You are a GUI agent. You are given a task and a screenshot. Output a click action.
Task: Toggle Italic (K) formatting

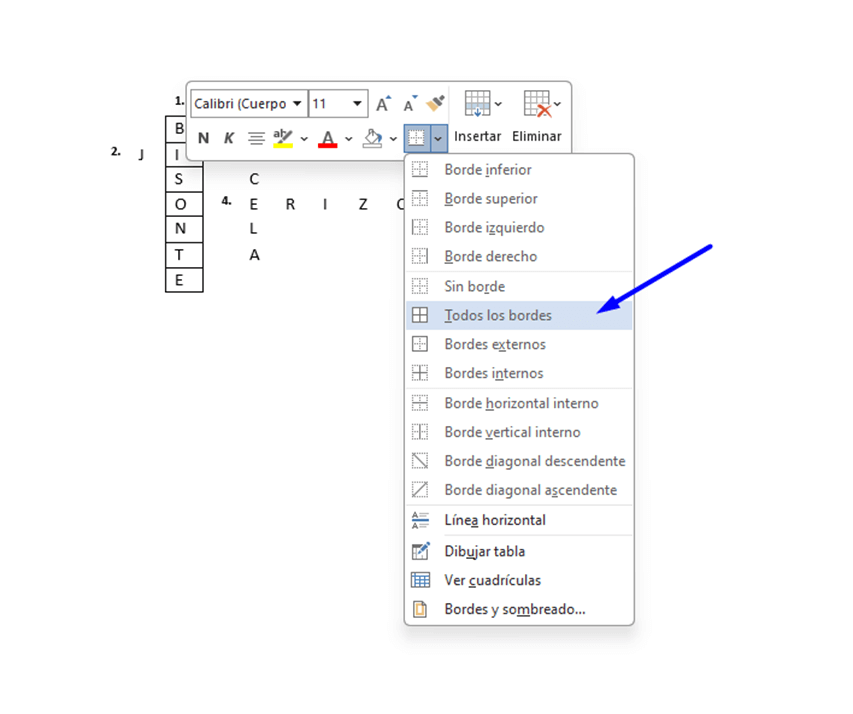pos(229,138)
